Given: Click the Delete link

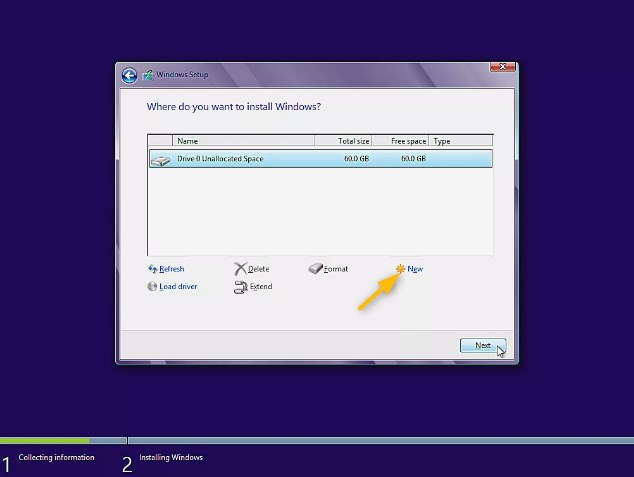Looking at the screenshot, I should [x=259, y=269].
